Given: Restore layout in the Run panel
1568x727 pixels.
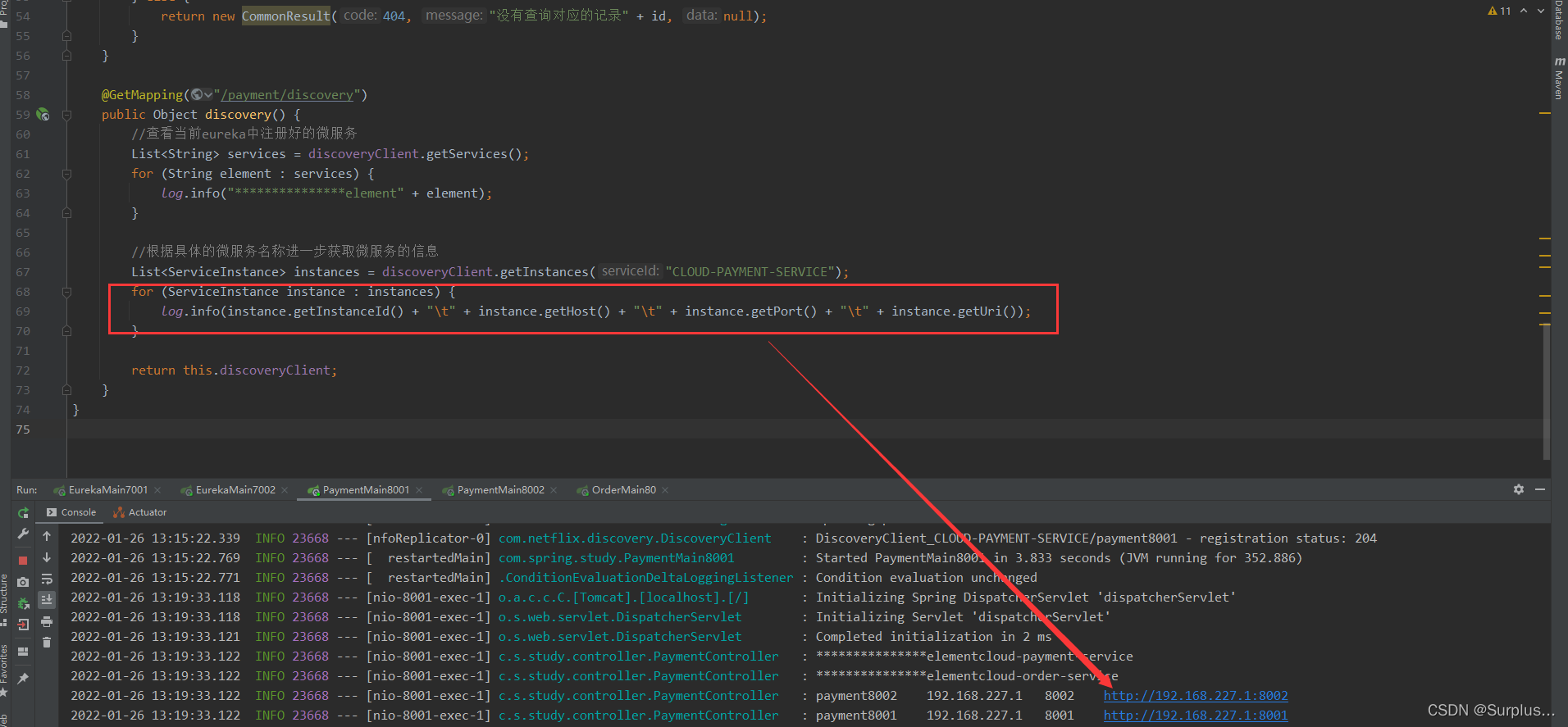Looking at the screenshot, I should pyautogui.click(x=23, y=652).
